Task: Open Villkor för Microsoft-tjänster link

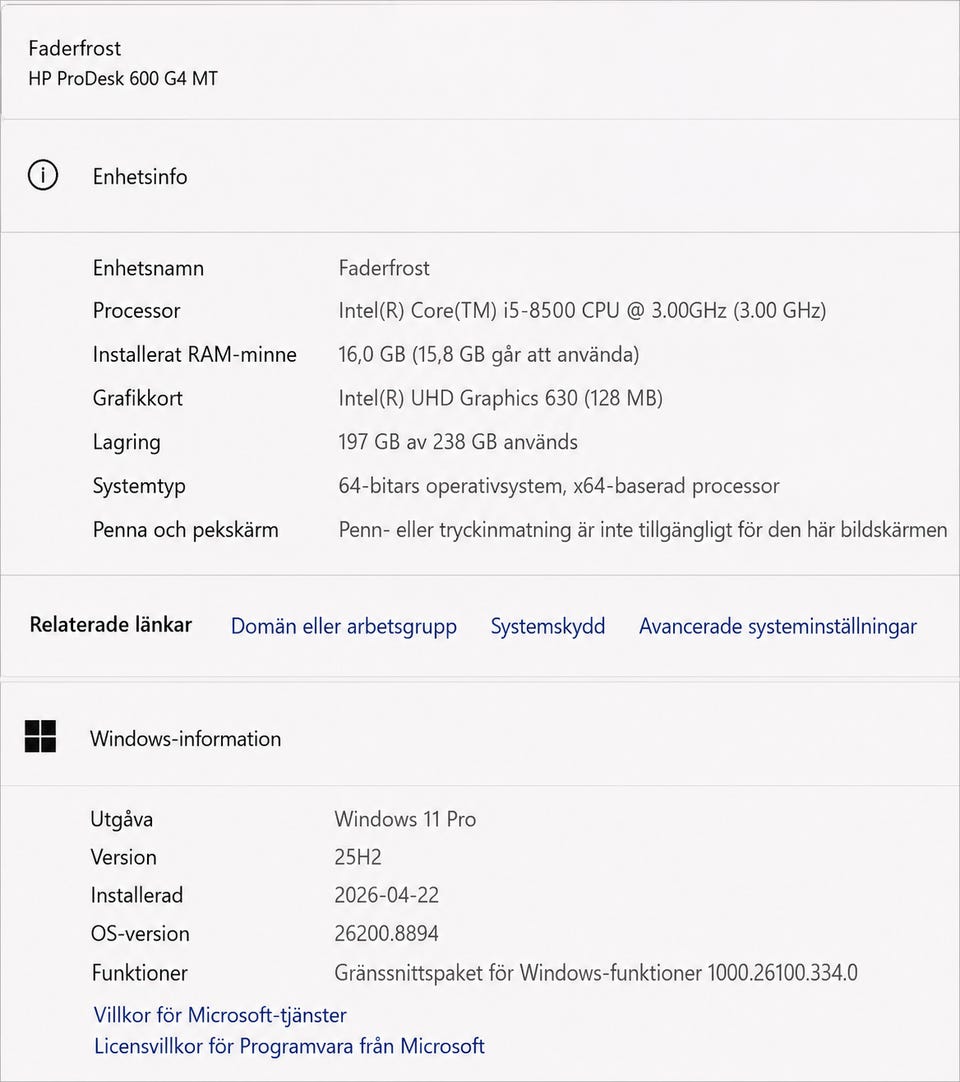Action: 220,1014
